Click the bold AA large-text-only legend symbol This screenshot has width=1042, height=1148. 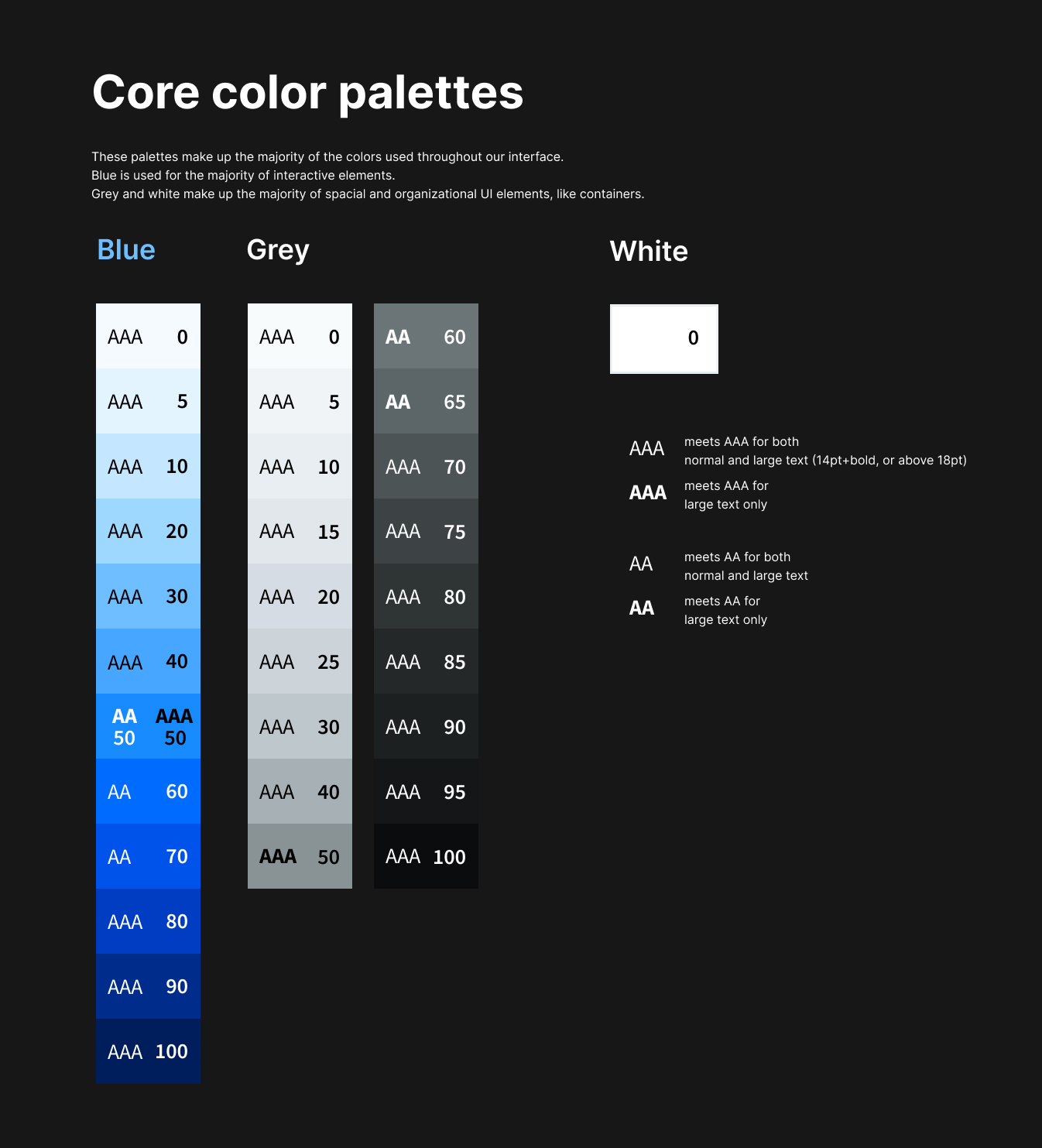tap(642, 608)
